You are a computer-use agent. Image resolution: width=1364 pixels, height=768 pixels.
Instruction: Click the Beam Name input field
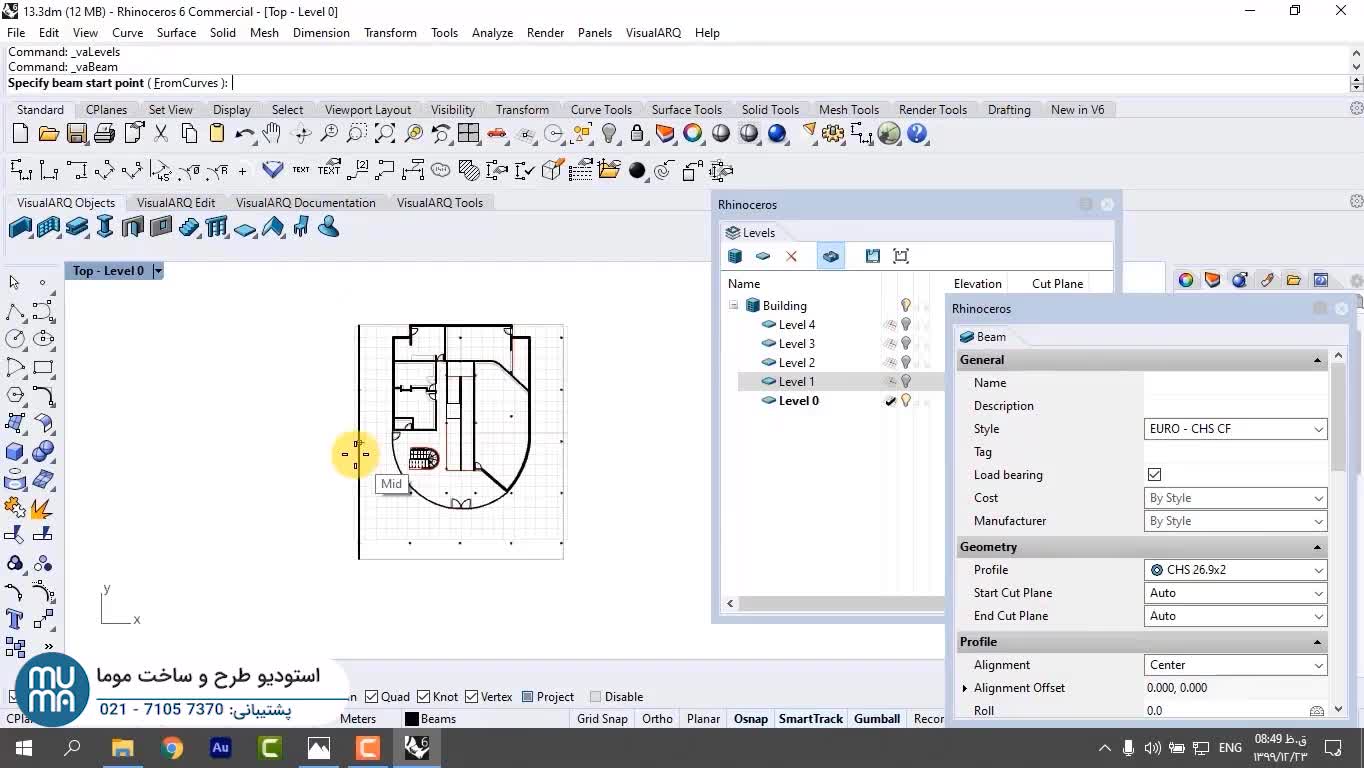coord(1235,383)
